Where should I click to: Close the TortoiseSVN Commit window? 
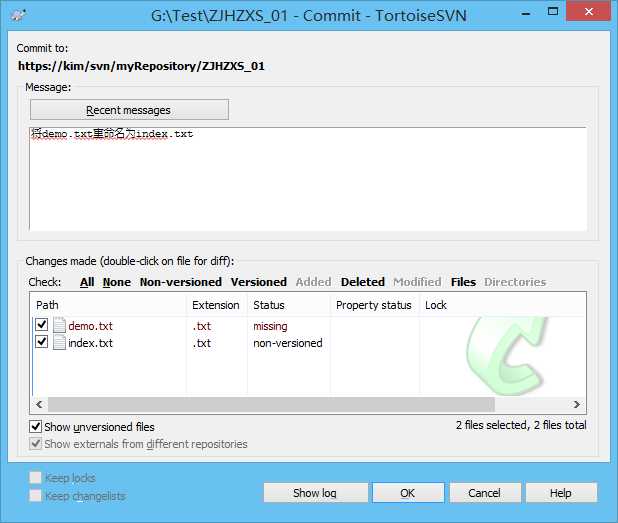[589, 11]
